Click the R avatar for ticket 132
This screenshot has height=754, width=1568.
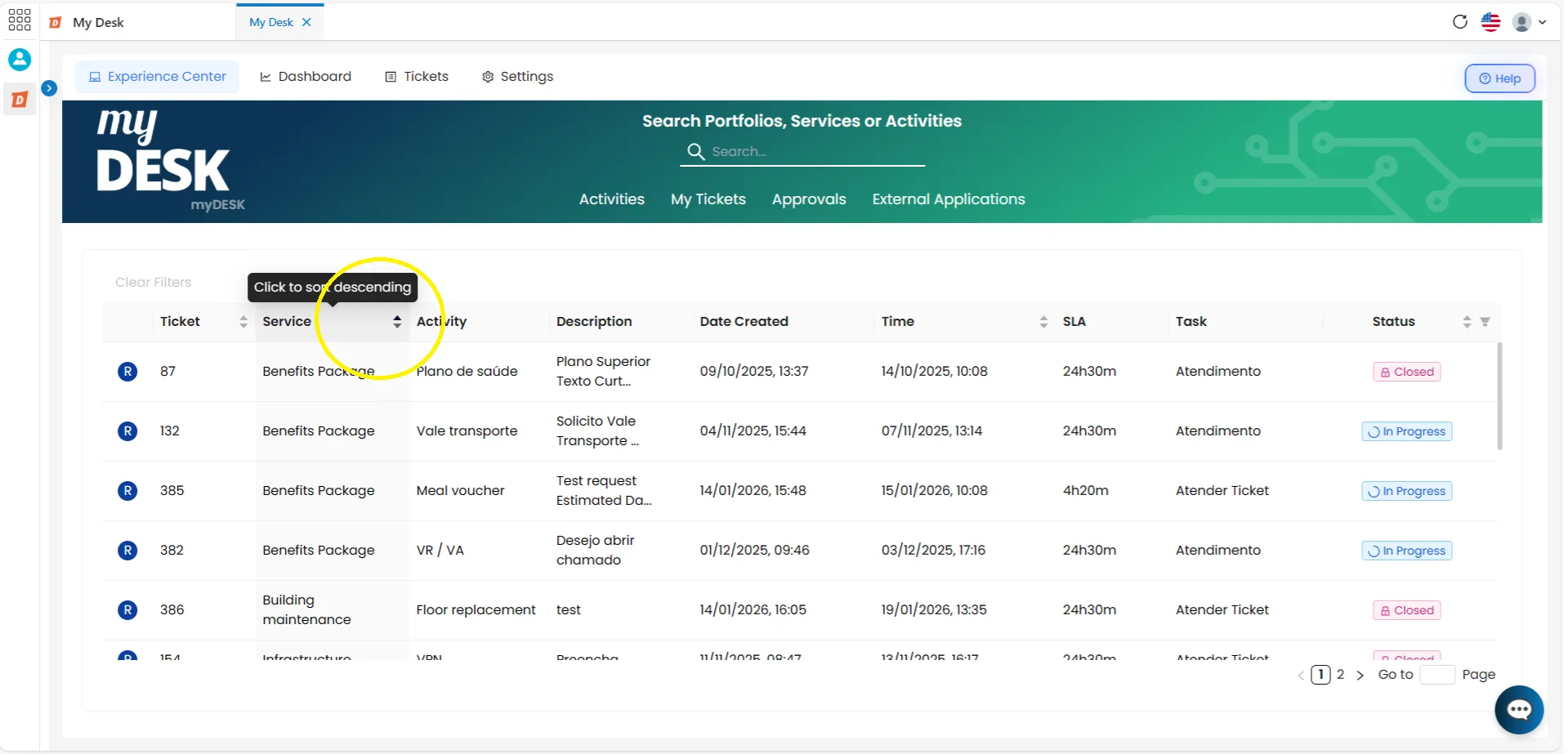point(127,431)
